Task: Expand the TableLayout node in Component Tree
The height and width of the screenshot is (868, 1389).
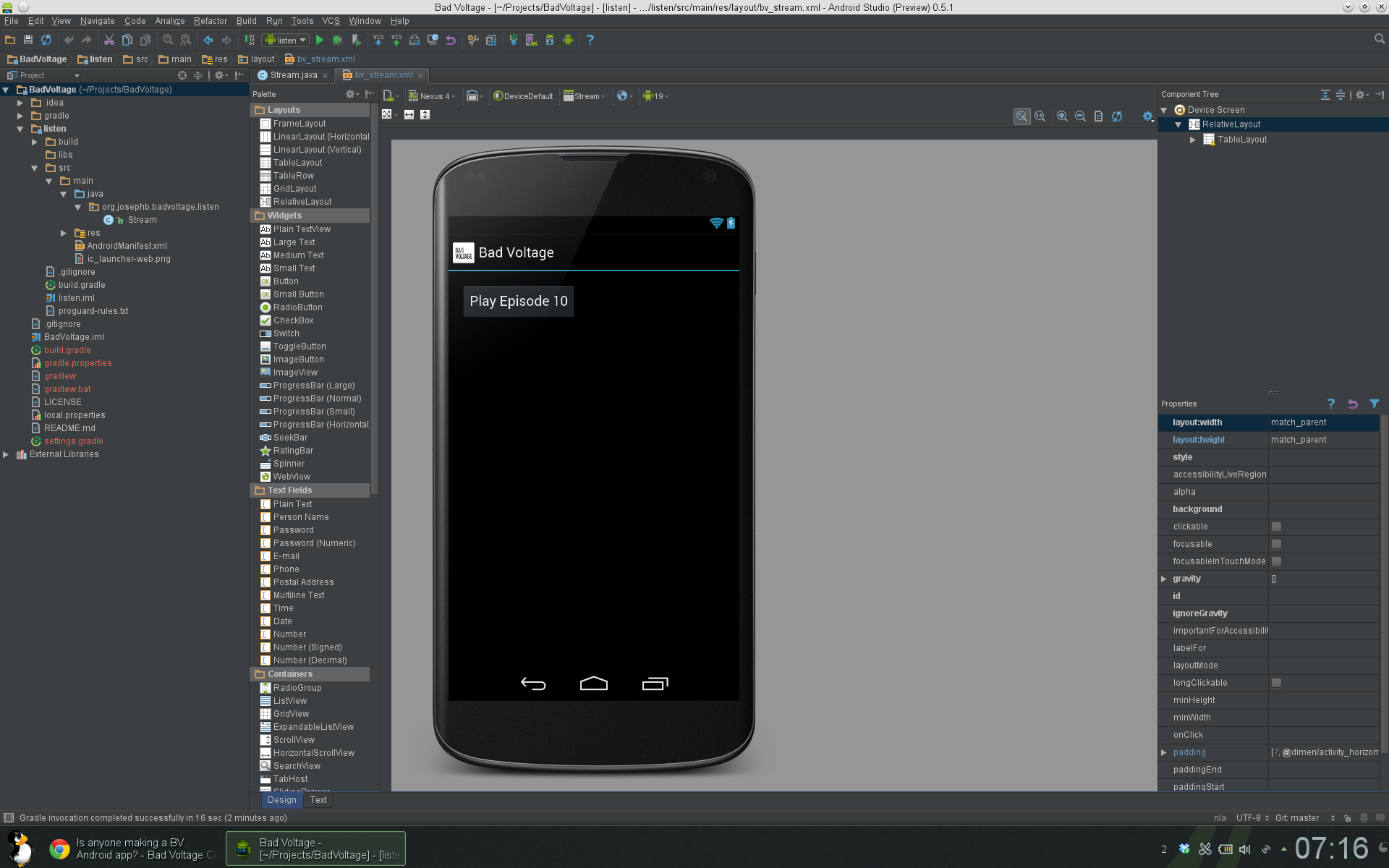Action: [1193, 140]
